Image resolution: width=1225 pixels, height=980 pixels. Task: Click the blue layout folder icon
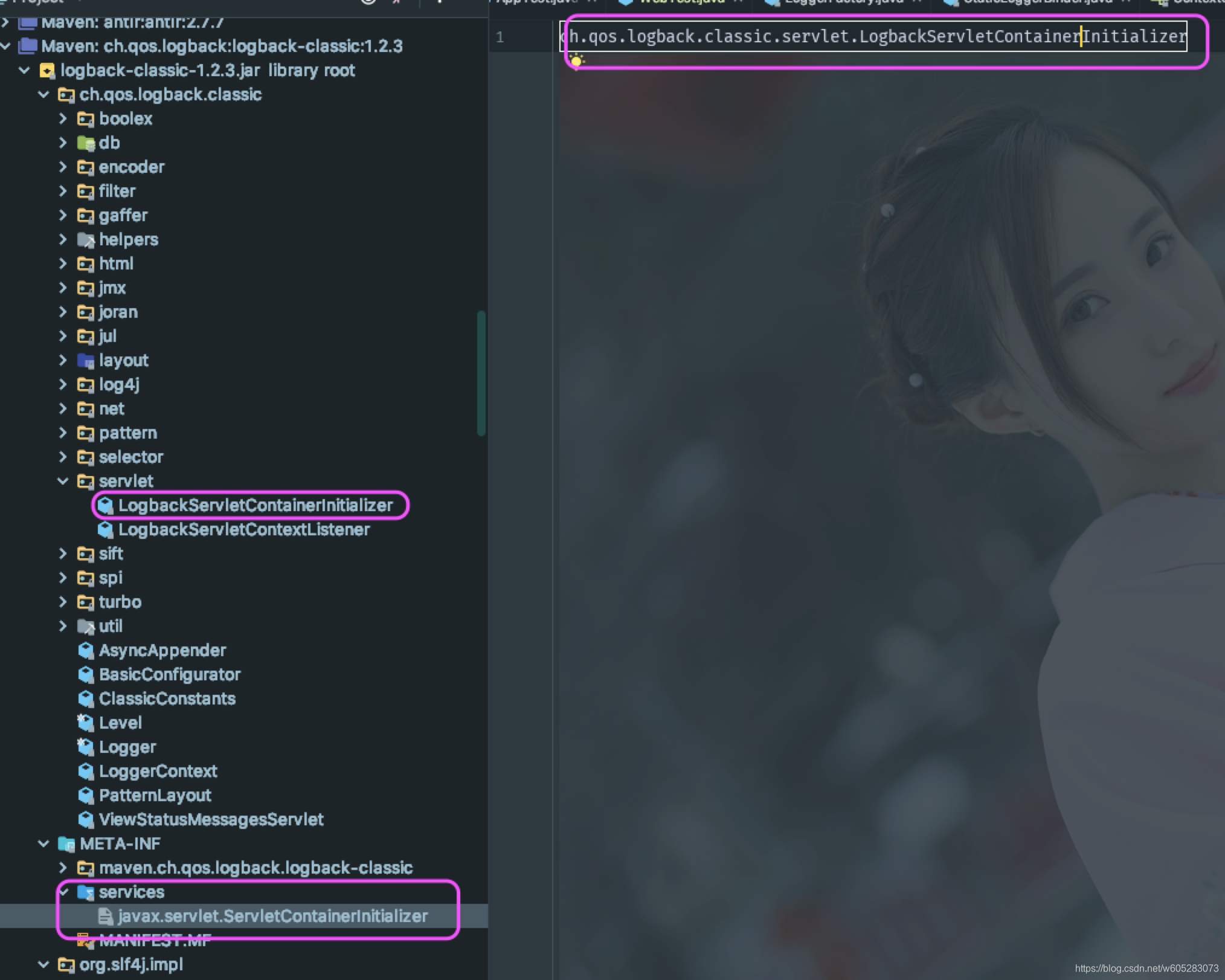(x=86, y=361)
